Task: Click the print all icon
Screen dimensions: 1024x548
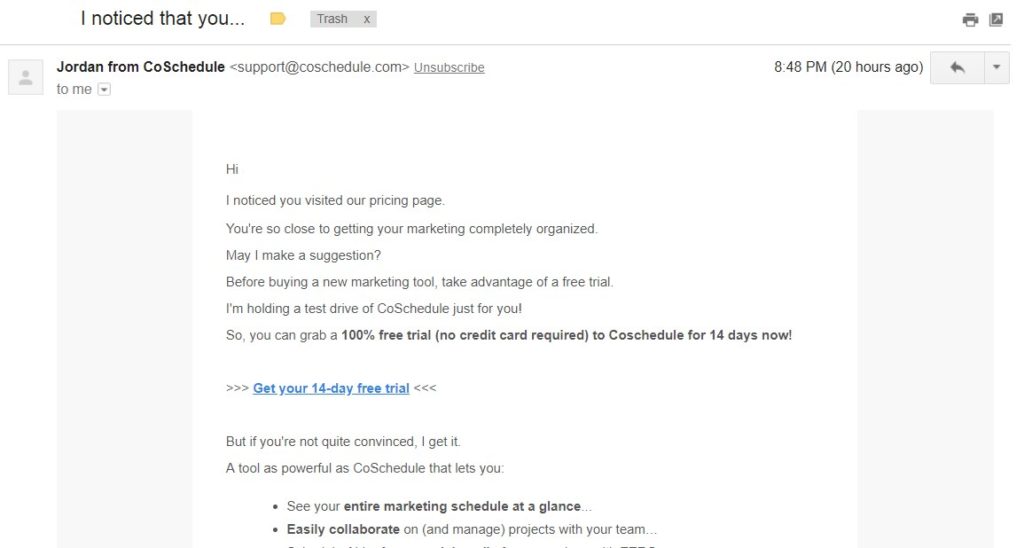Action: (970, 20)
